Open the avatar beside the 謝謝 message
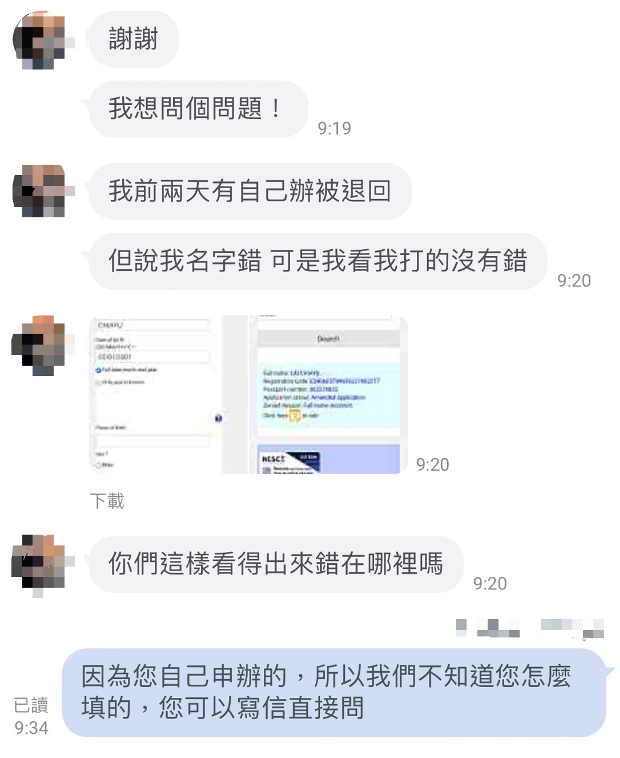620x758 pixels. tap(41, 40)
